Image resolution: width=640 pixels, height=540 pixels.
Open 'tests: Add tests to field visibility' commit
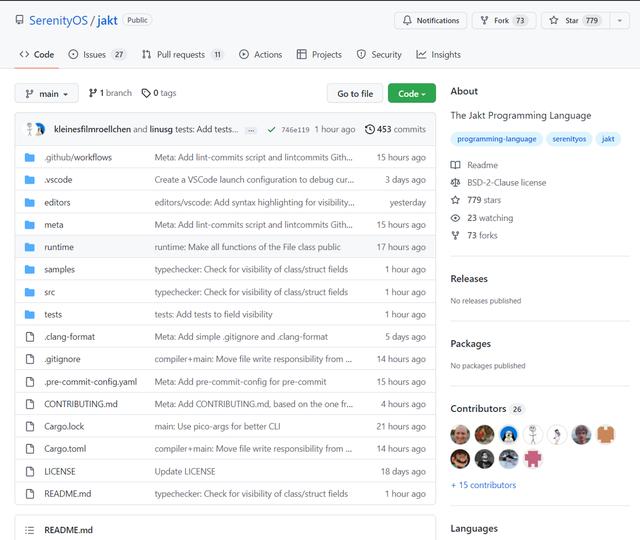pos(213,315)
